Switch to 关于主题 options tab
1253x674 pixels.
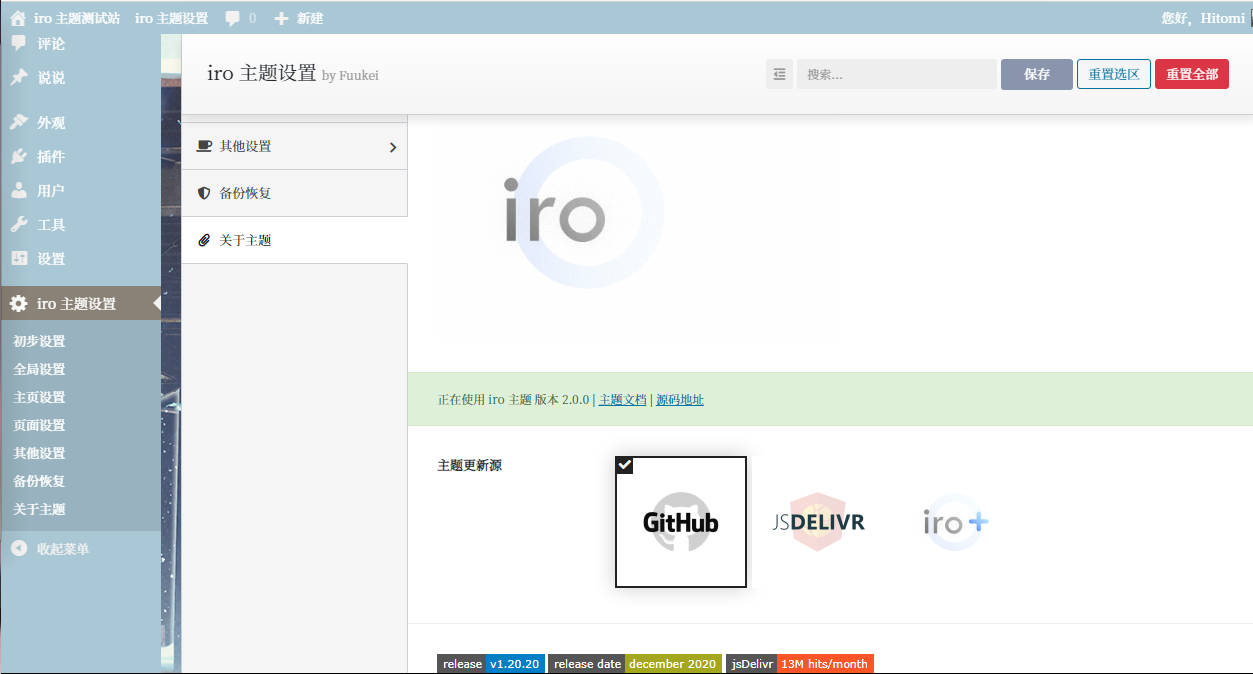tap(295, 240)
